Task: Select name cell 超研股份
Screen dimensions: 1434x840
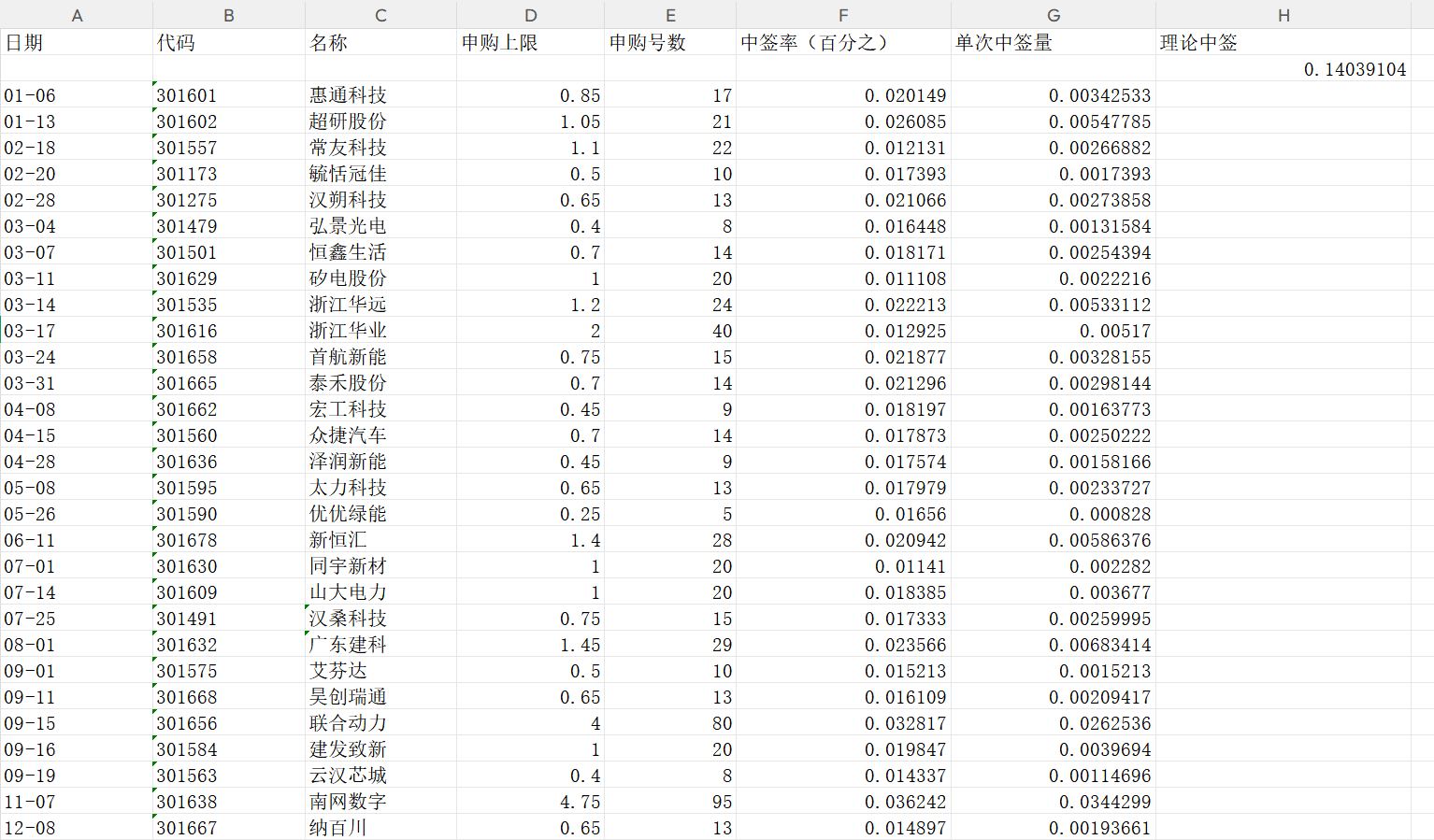Action: click(380, 121)
